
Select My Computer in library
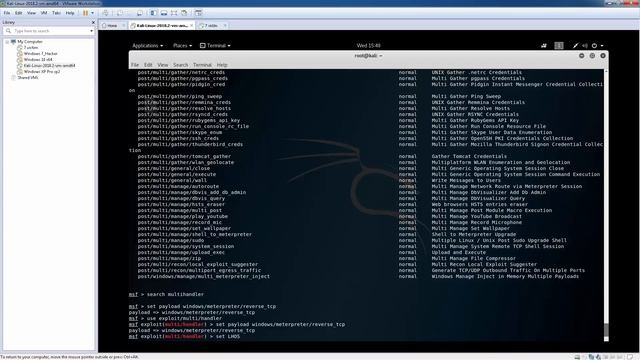click(x=30, y=42)
